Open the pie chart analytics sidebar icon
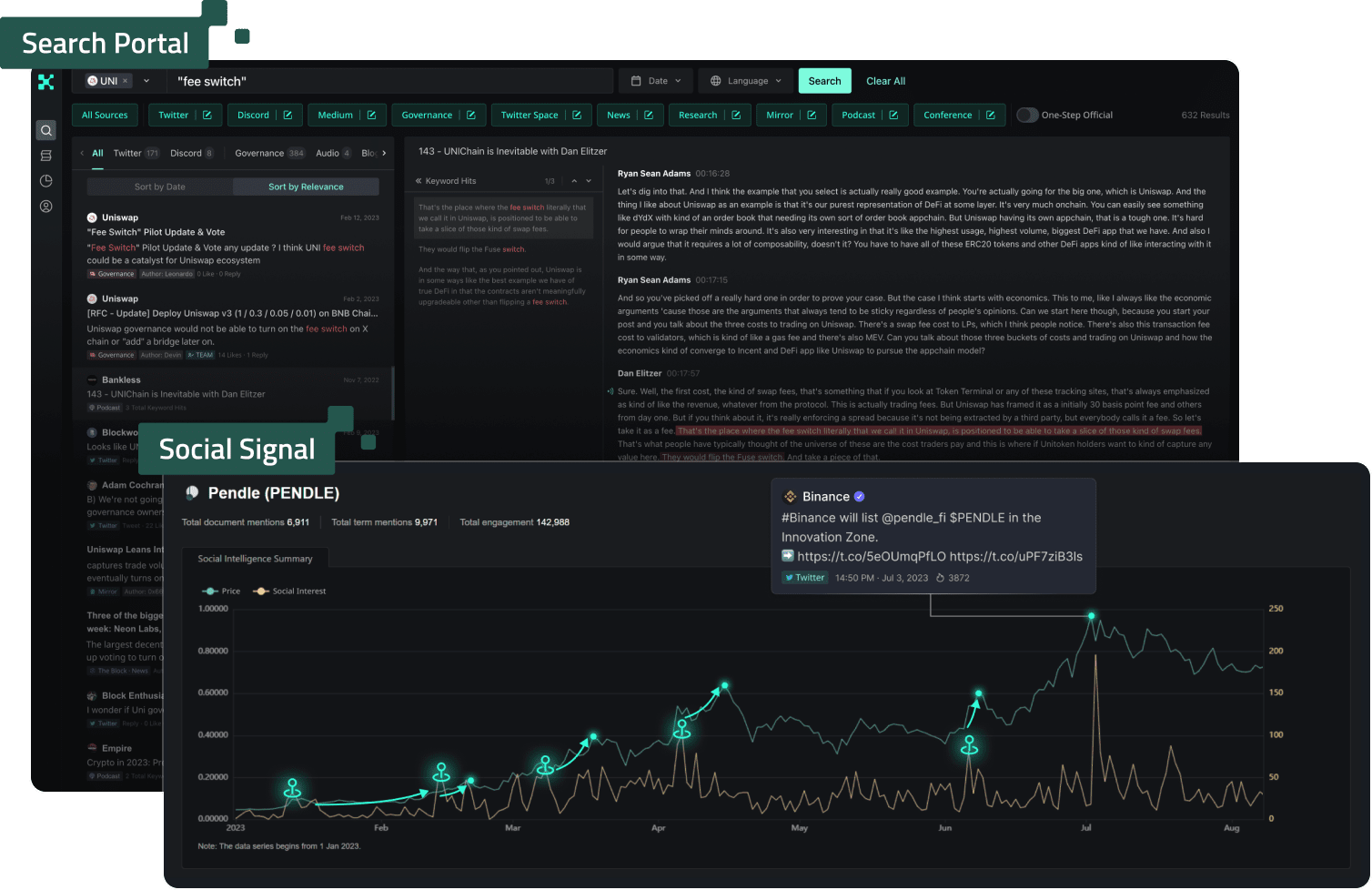1372x890 pixels. (45, 181)
